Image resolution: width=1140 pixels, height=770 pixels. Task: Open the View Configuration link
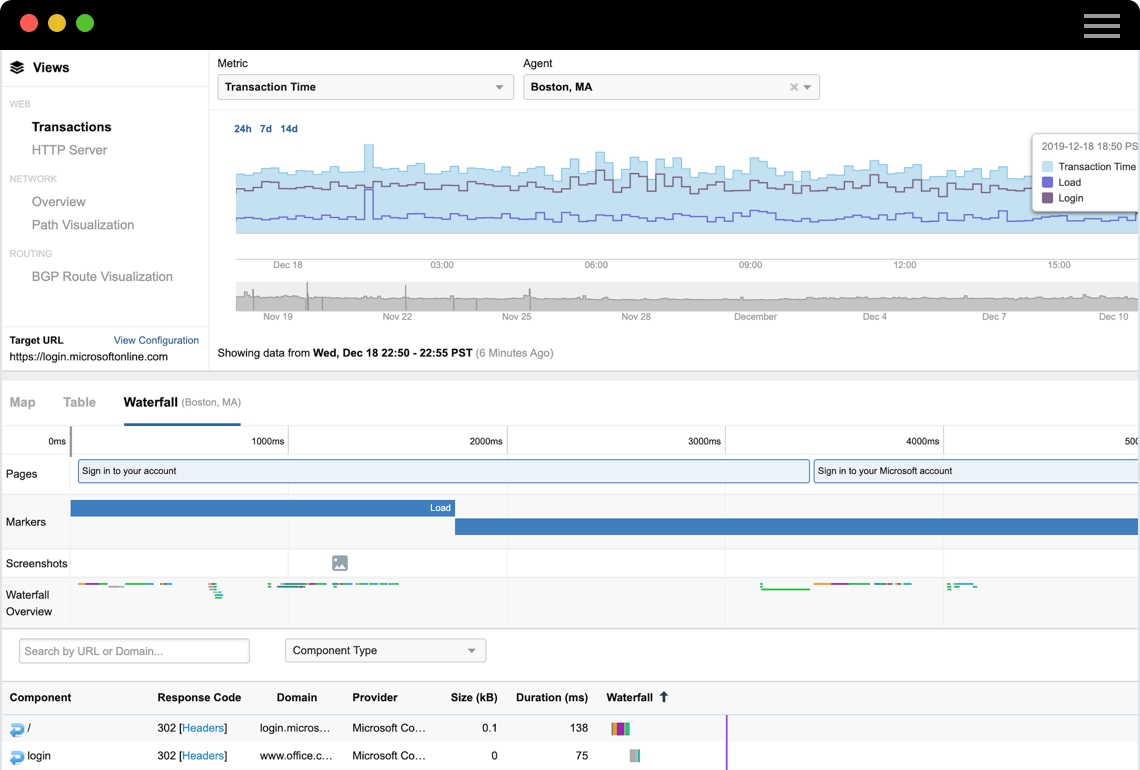pyautogui.click(x=156, y=340)
